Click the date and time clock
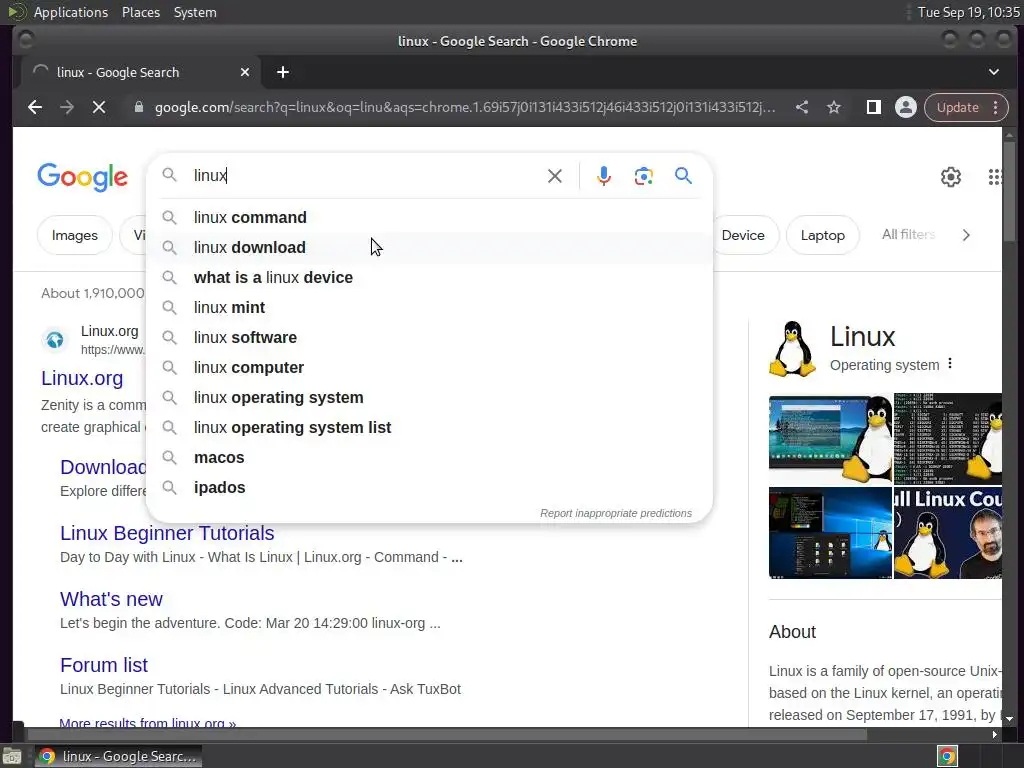Image resolution: width=1024 pixels, height=768 pixels. click(968, 12)
